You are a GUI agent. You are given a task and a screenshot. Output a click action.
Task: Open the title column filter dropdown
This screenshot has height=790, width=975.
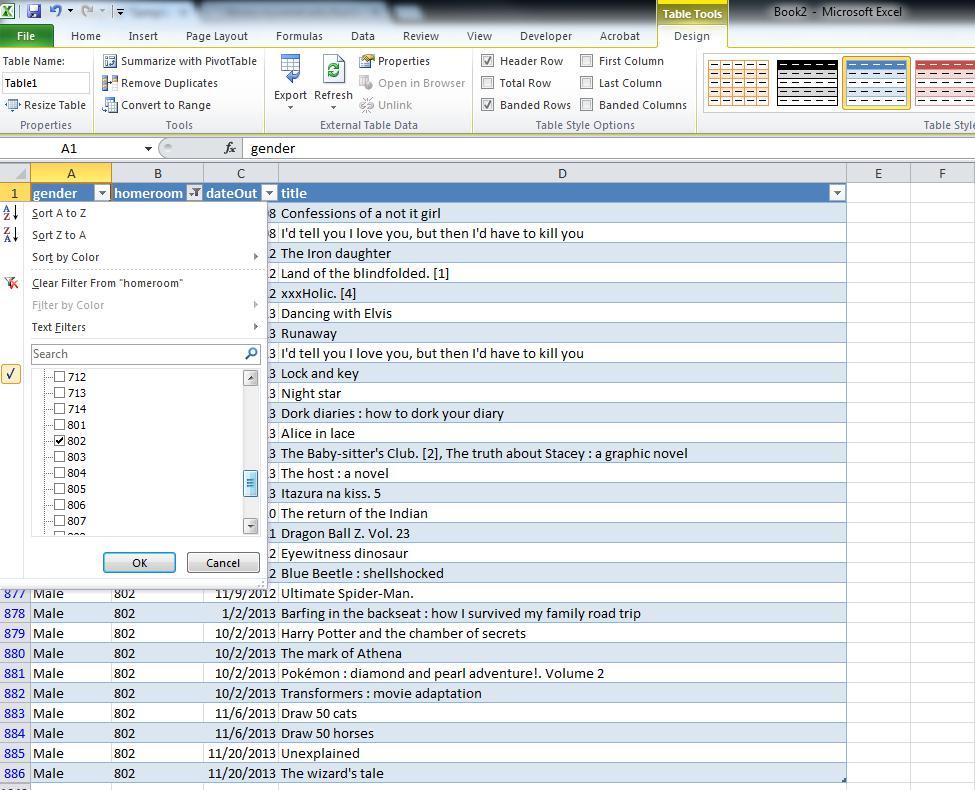point(837,193)
